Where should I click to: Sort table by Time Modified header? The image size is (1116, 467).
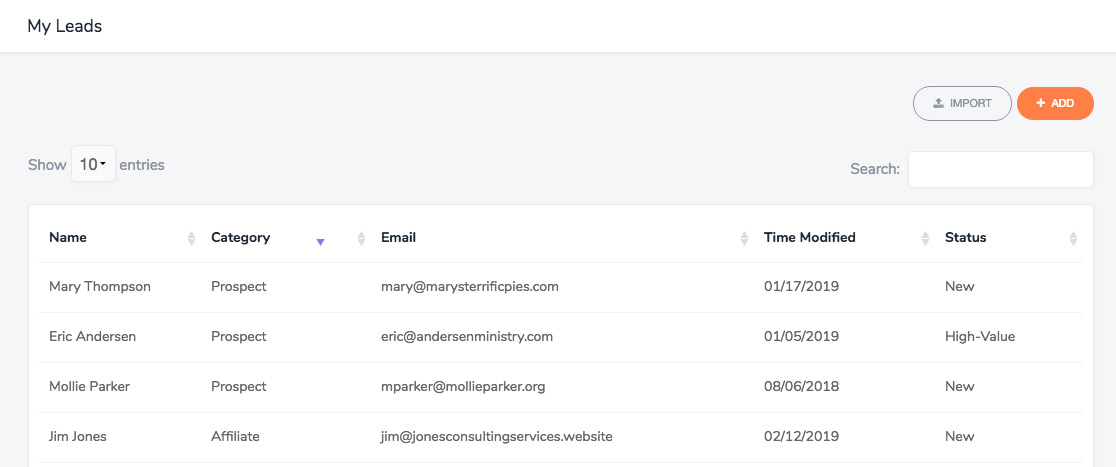click(809, 238)
